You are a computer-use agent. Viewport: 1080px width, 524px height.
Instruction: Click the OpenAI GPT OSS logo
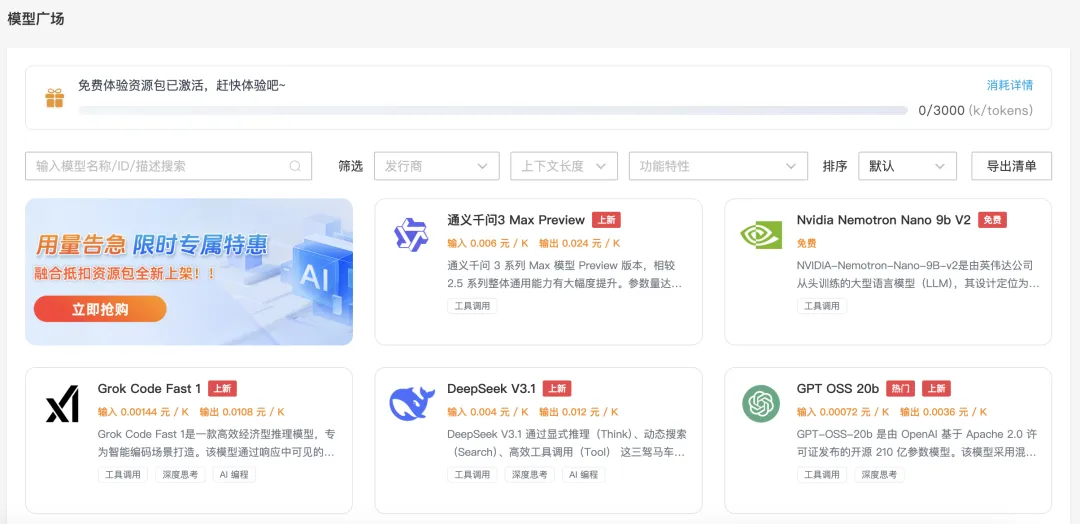[760, 403]
